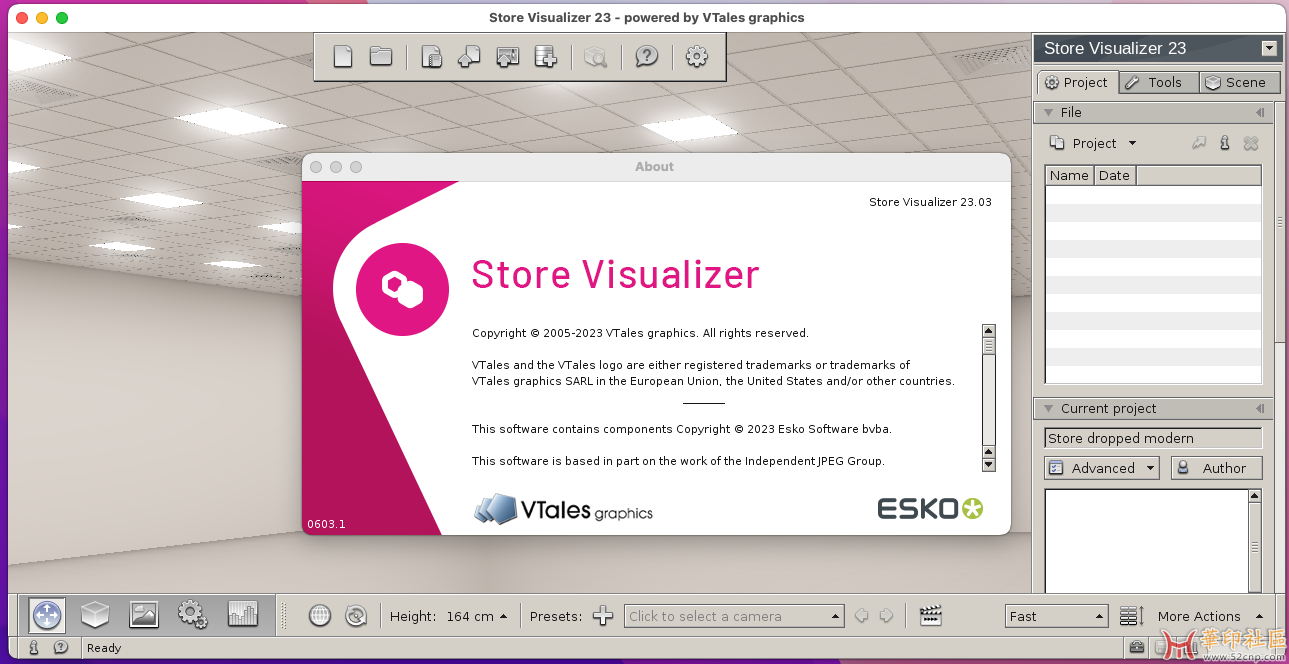The image size is (1289, 664).
Task: Toggle the 3D box view mode
Action: coord(95,615)
